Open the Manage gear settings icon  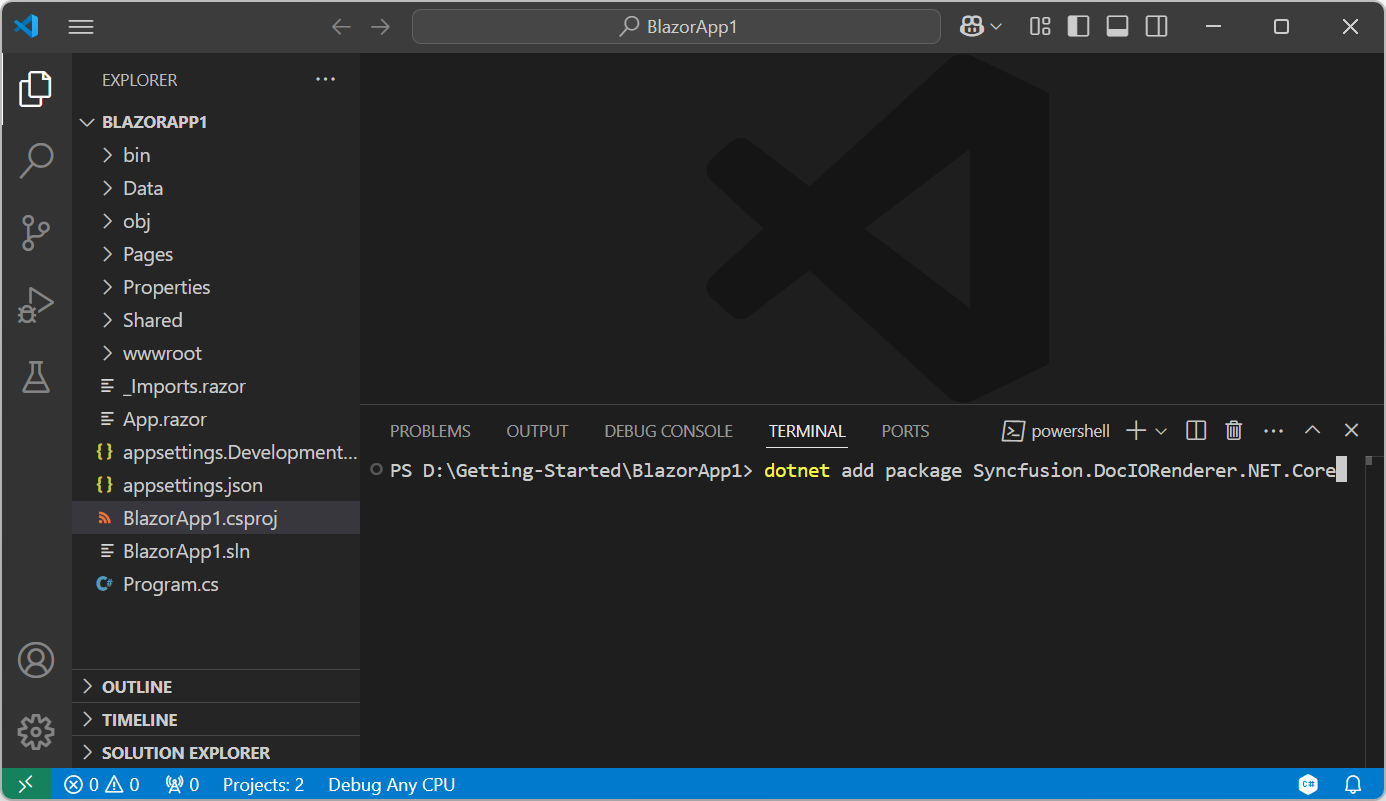click(x=36, y=732)
